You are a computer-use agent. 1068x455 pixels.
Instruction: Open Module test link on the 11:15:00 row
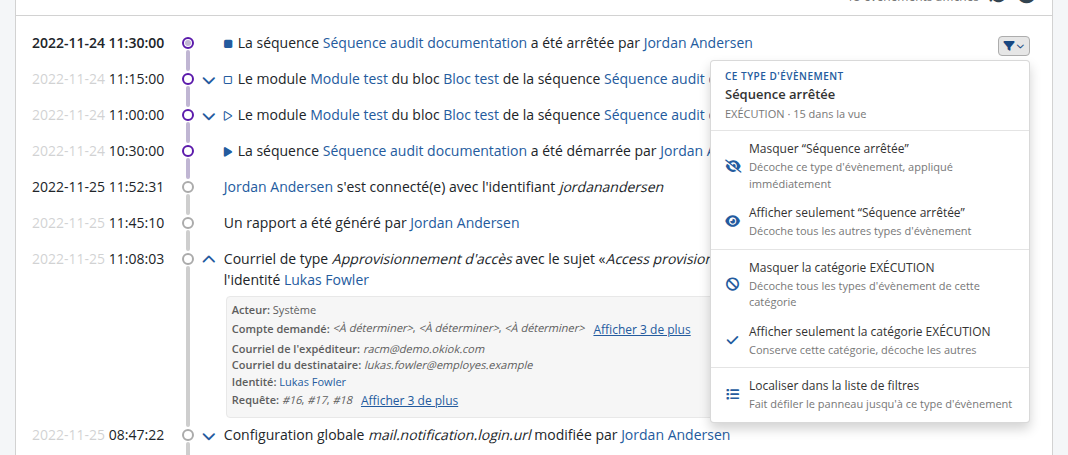(x=349, y=79)
